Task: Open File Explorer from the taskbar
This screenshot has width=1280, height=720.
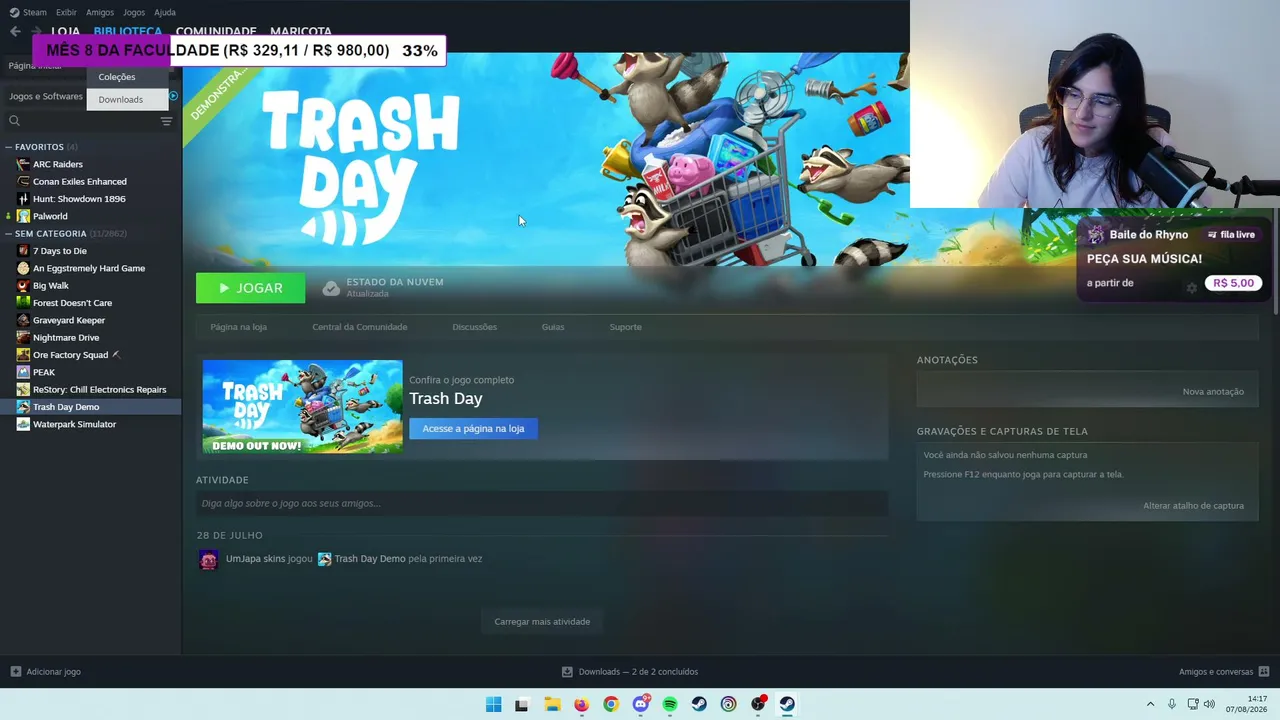Action: (552, 704)
